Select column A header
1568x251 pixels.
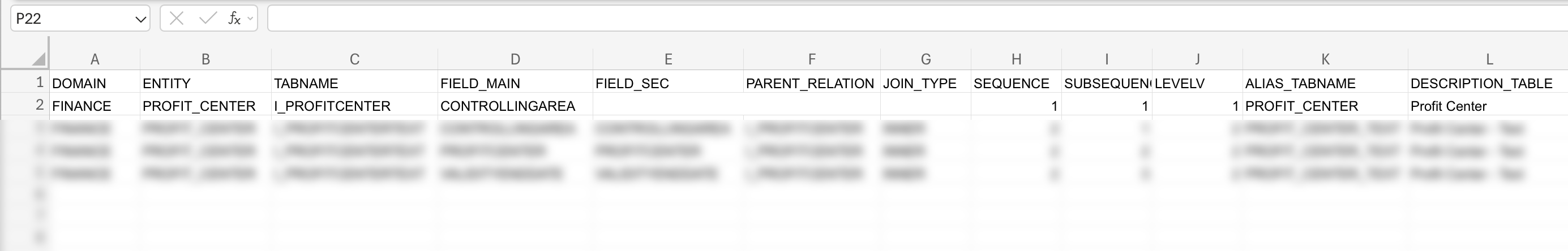pos(95,59)
